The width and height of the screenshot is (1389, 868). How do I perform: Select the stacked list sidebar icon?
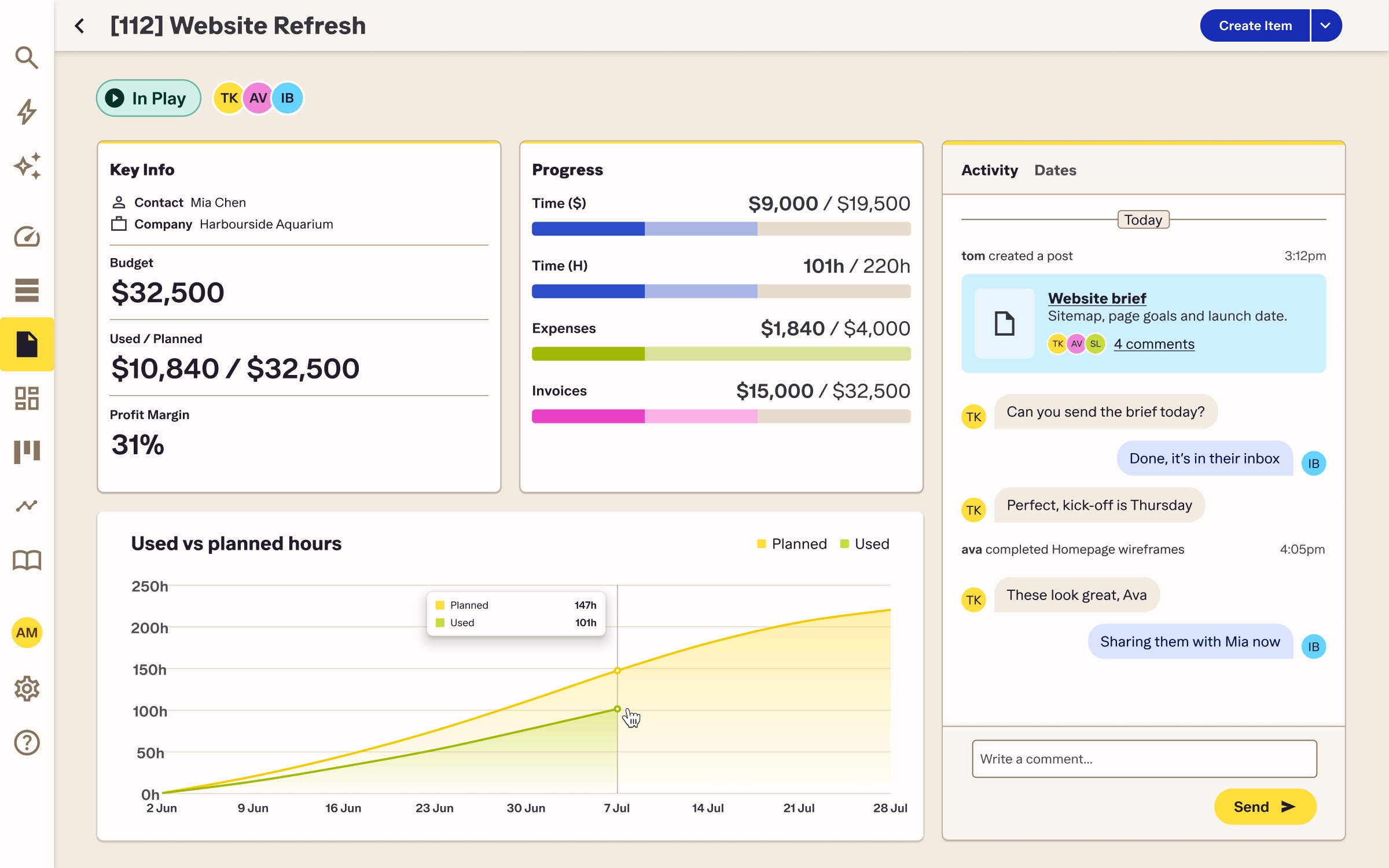pyautogui.click(x=27, y=290)
